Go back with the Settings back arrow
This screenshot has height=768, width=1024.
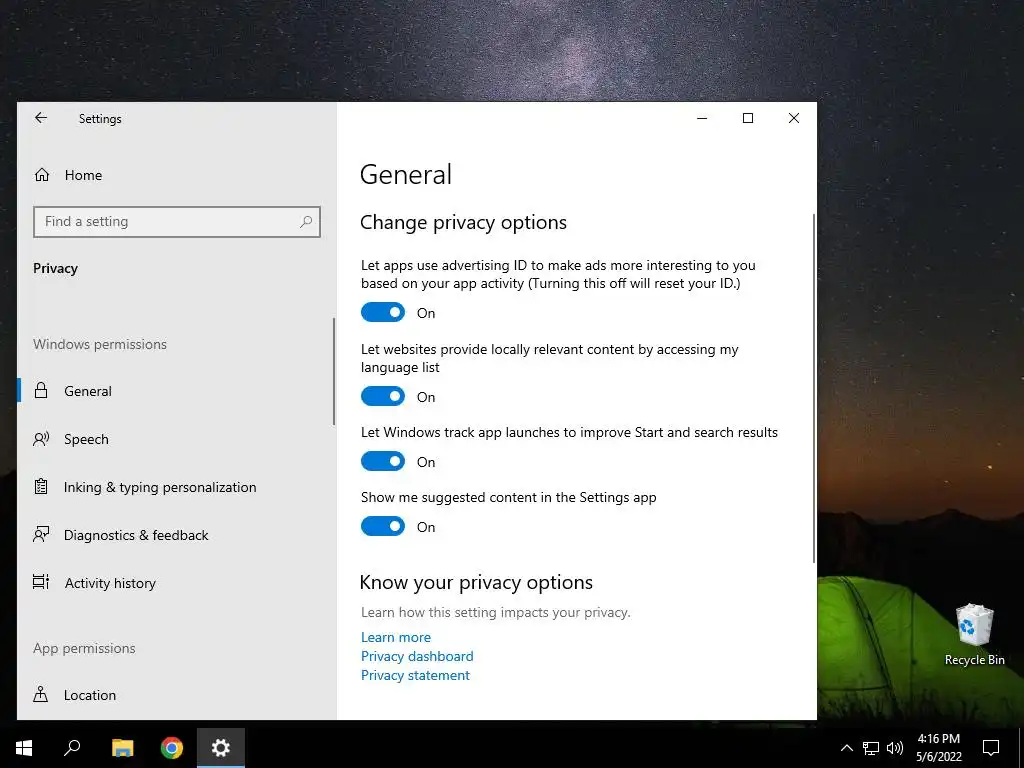pyautogui.click(x=41, y=118)
